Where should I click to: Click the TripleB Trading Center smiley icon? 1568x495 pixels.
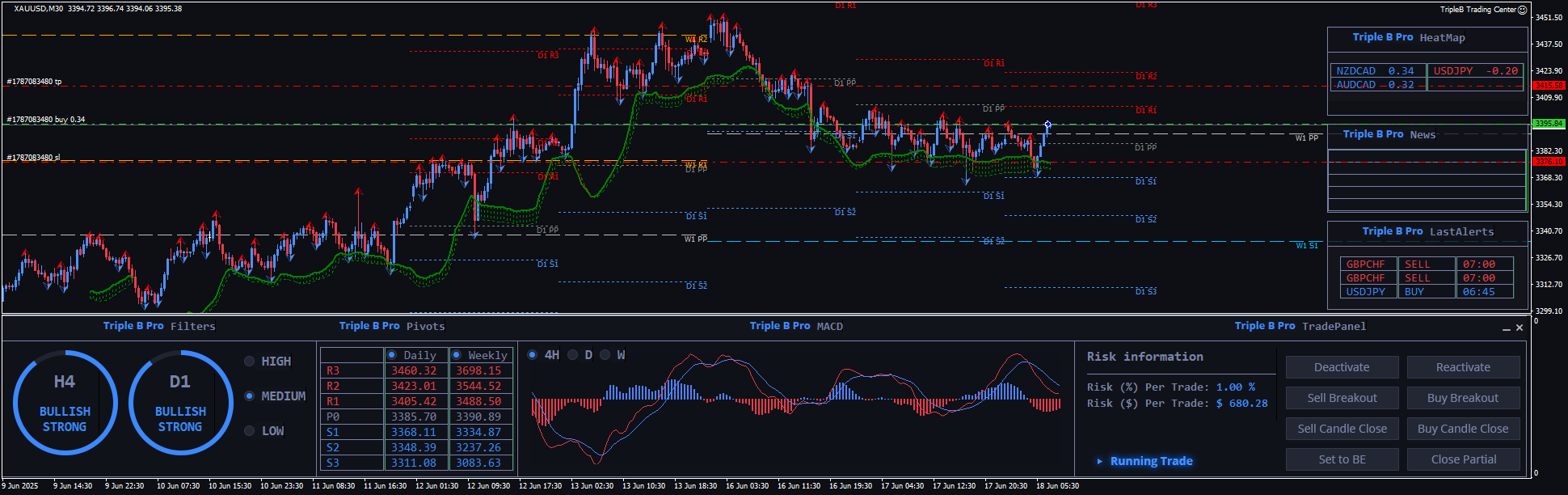tap(1523, 10)
